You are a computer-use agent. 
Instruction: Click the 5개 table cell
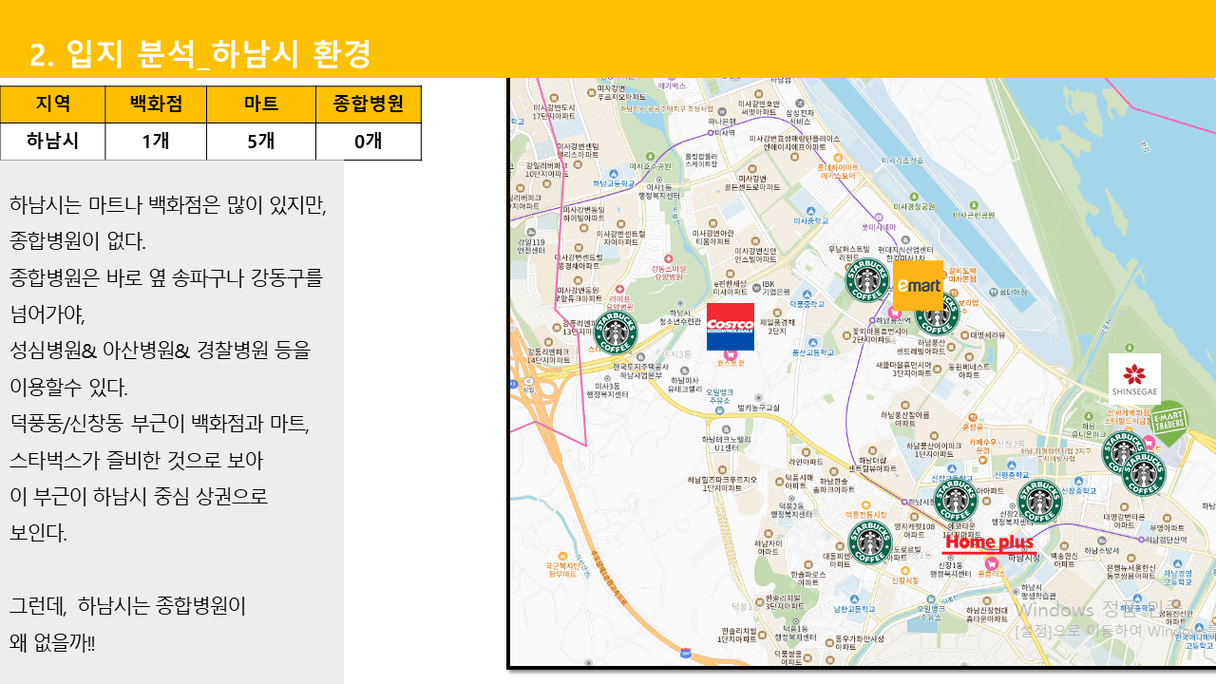(x=261, y=141)
